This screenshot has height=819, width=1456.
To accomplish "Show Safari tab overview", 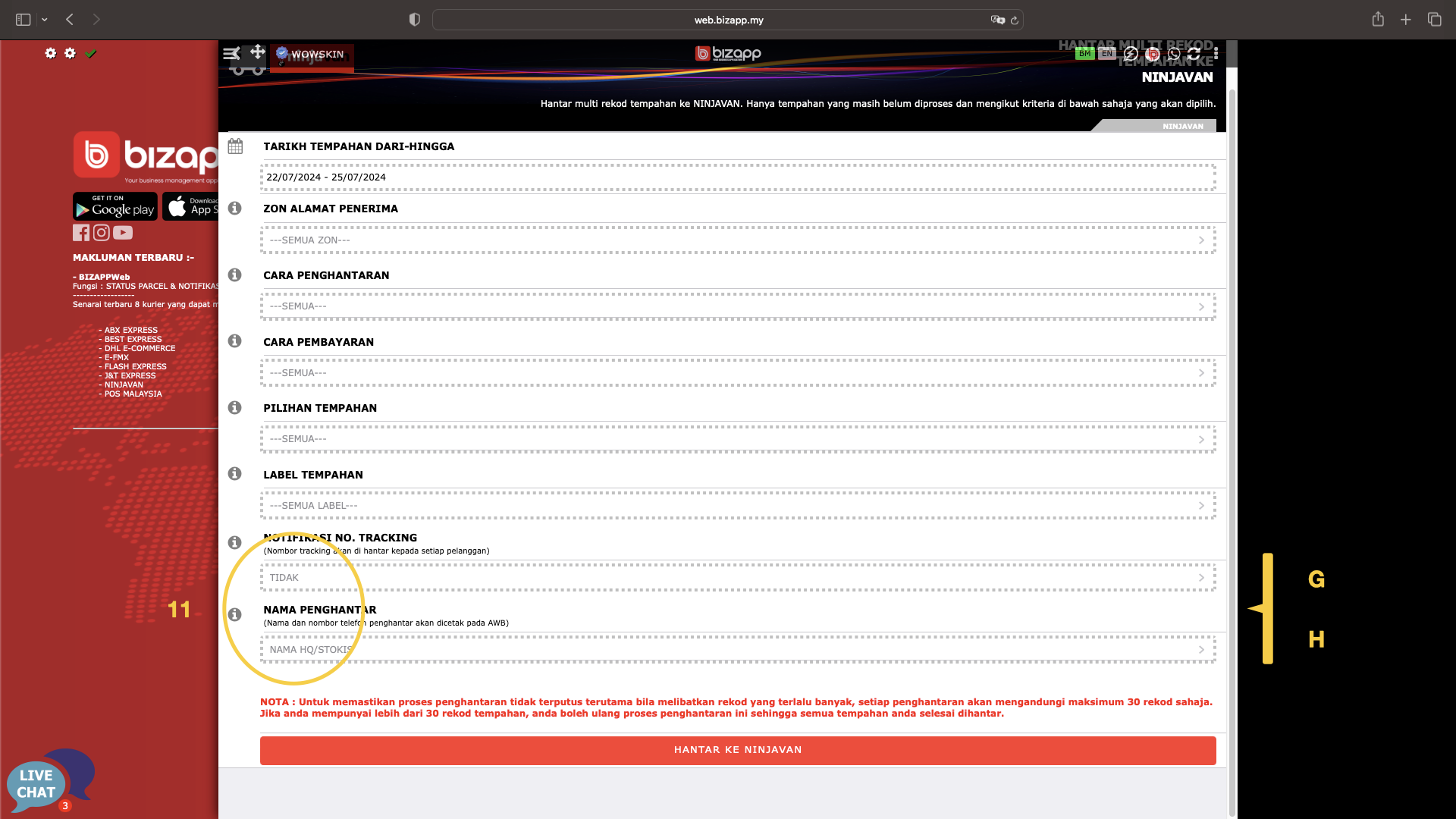I will tap(1434, 20).
